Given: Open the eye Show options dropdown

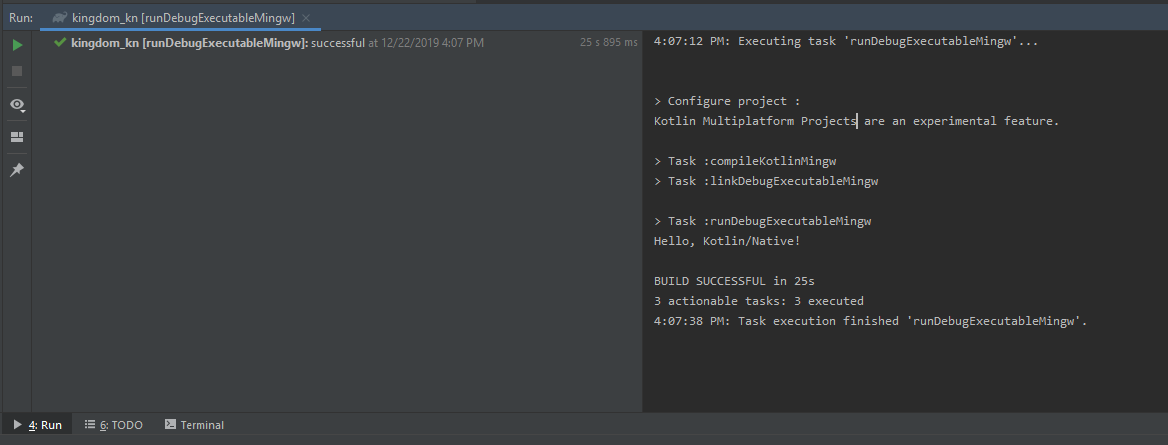Looking at the screenshot, I should [17, 104].
